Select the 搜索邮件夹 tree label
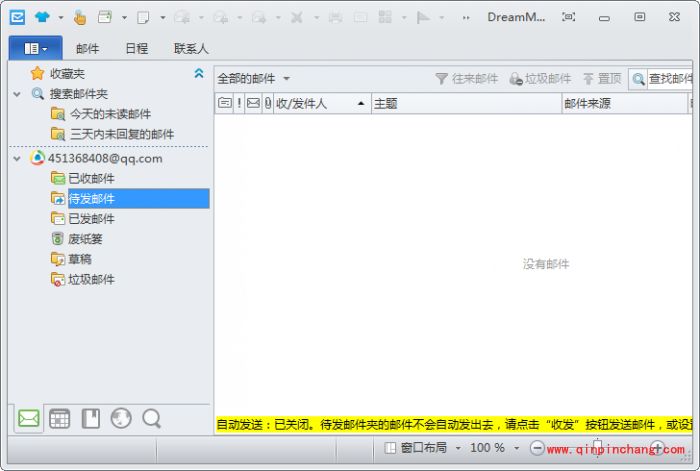This screenshot has height=471, width=700. coord(79,94)
